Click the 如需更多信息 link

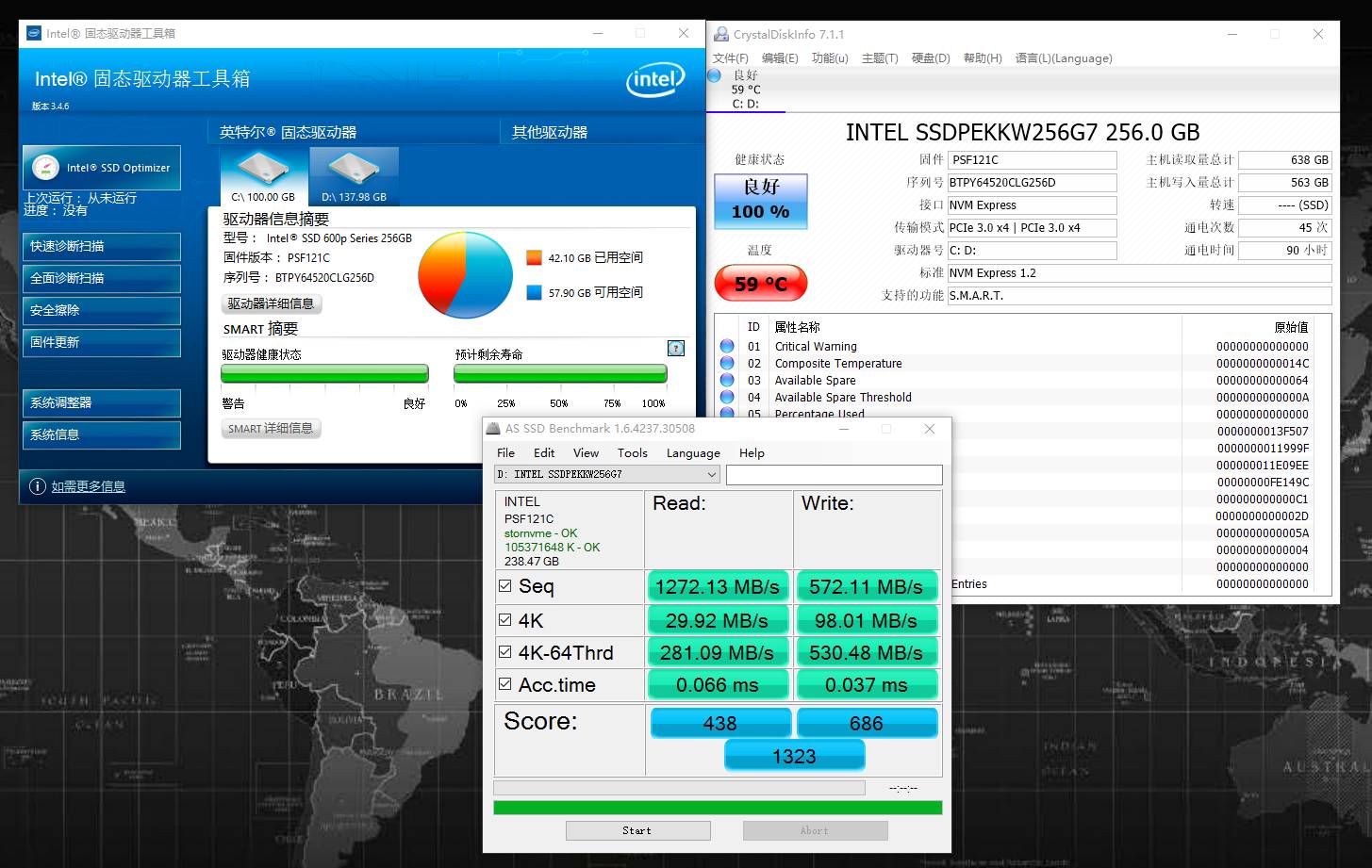pyautogui.click(x=88, y=486)
